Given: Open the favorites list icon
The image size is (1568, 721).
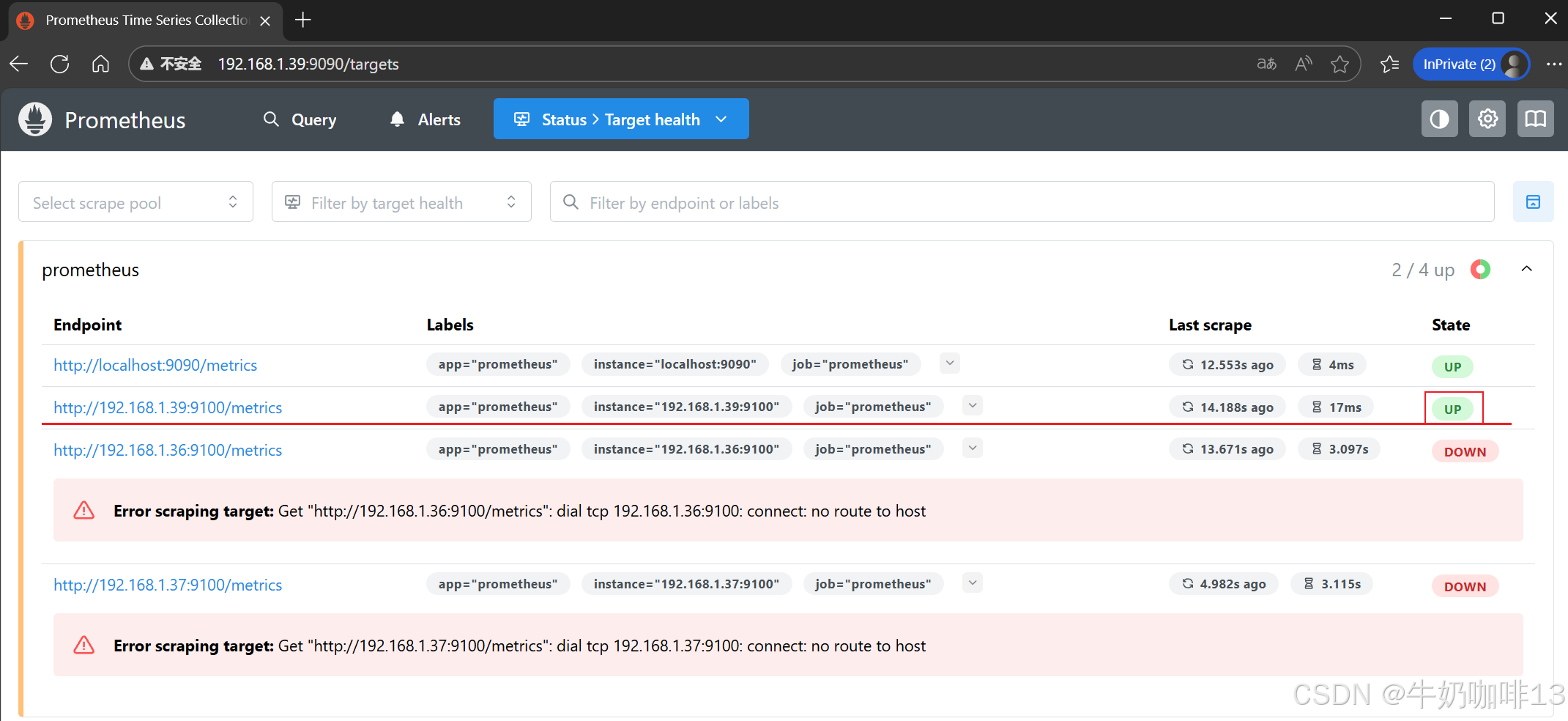Looking at the screenshot, I should pyautogui.click(x=1389, y=64).
